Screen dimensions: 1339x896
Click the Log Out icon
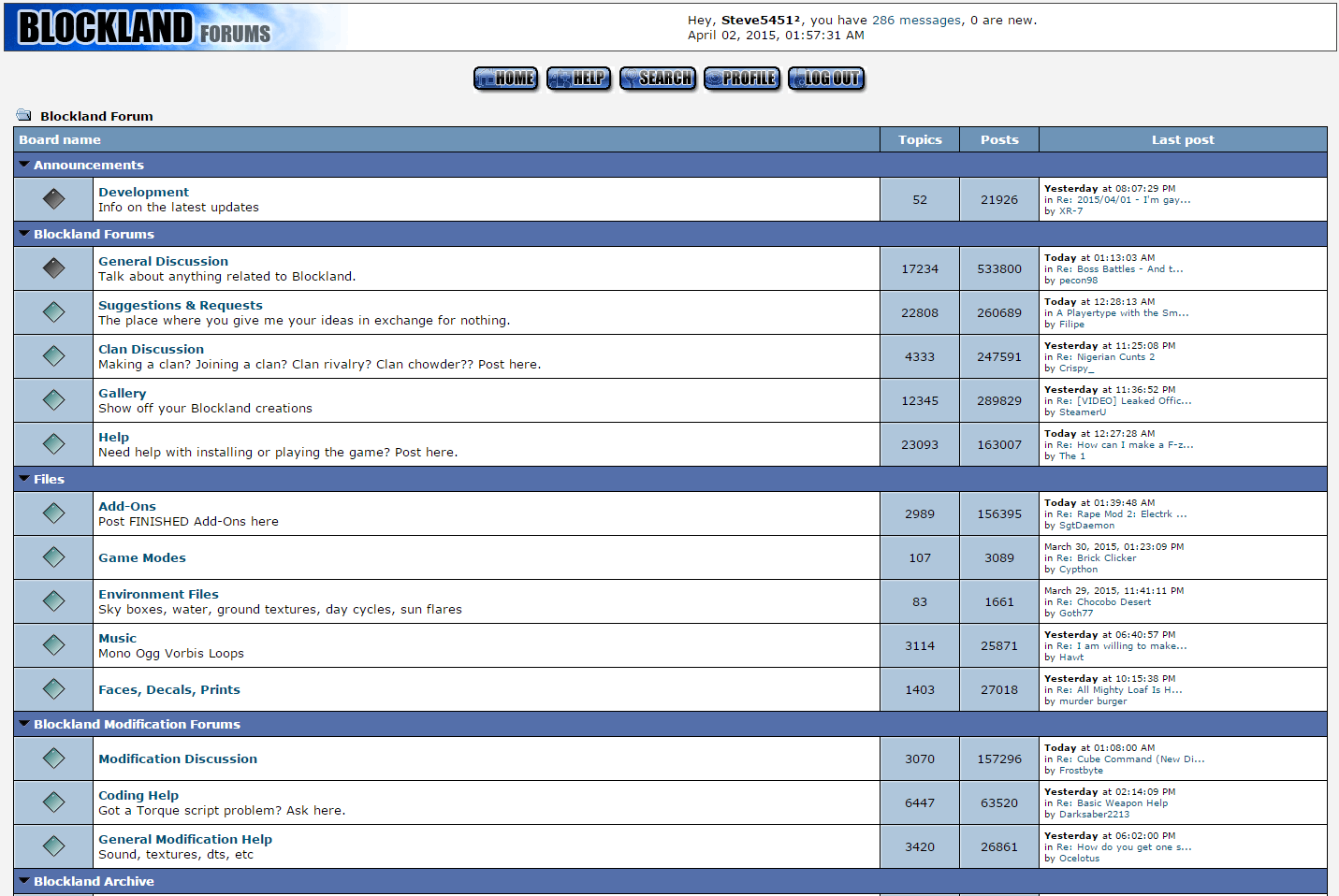coord(826,79)
